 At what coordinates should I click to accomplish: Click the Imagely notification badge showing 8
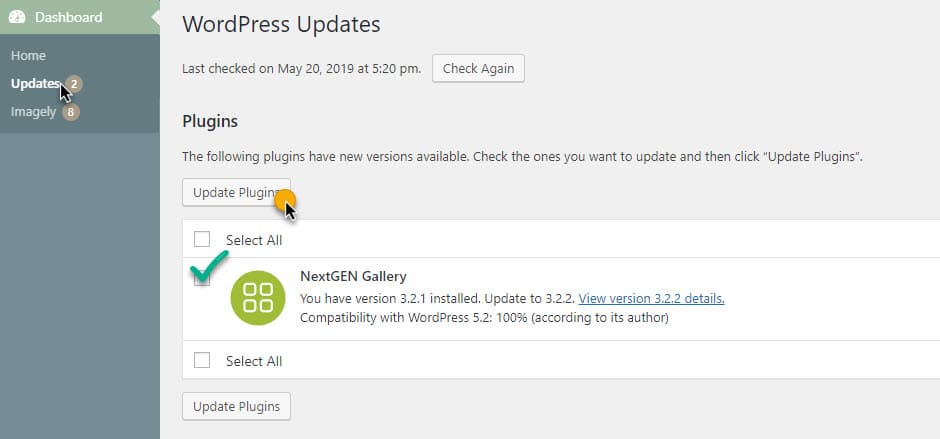click(x=71, y=112)
